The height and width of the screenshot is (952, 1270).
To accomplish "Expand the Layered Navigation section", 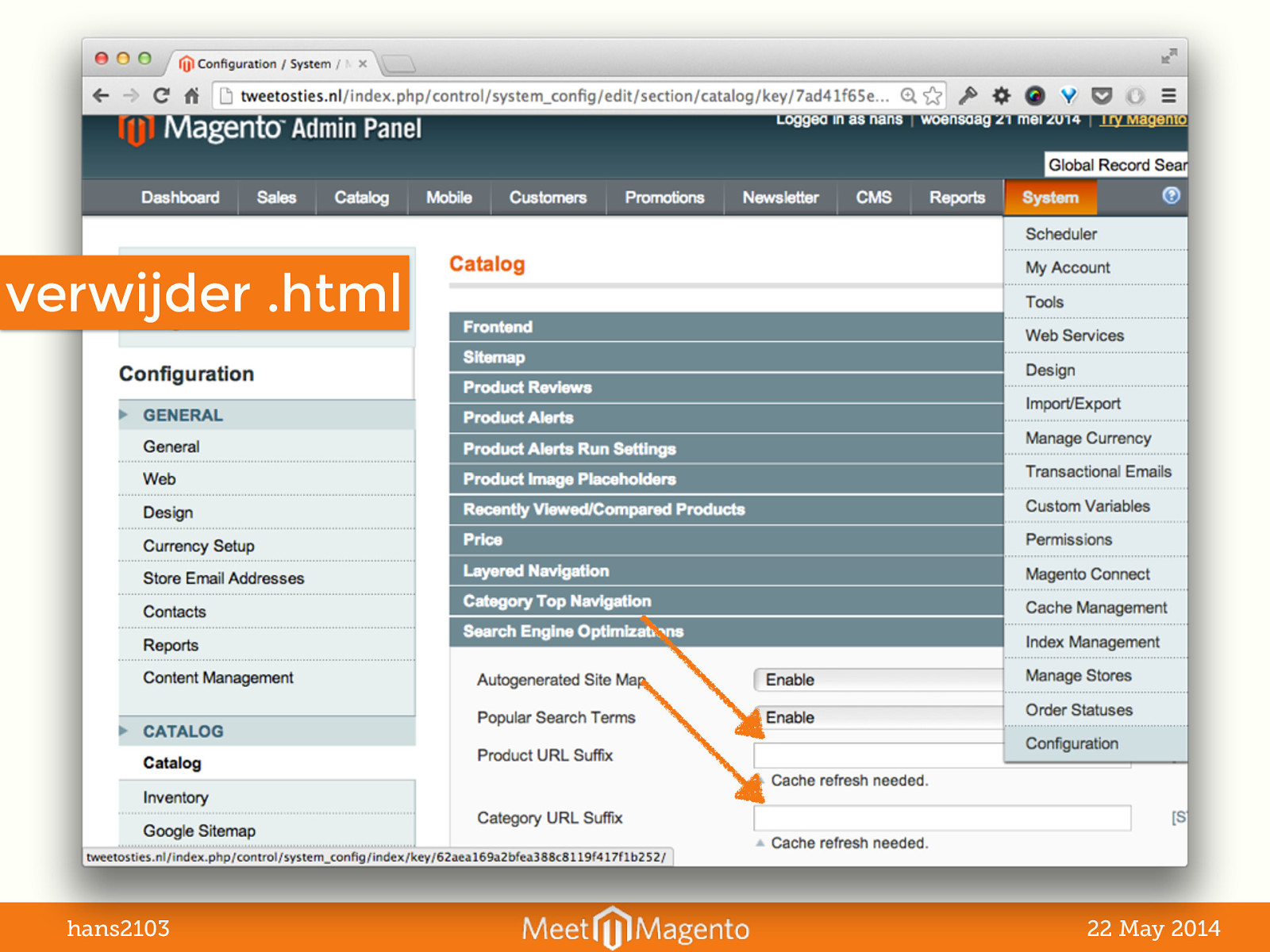I will tap(726, 570).
